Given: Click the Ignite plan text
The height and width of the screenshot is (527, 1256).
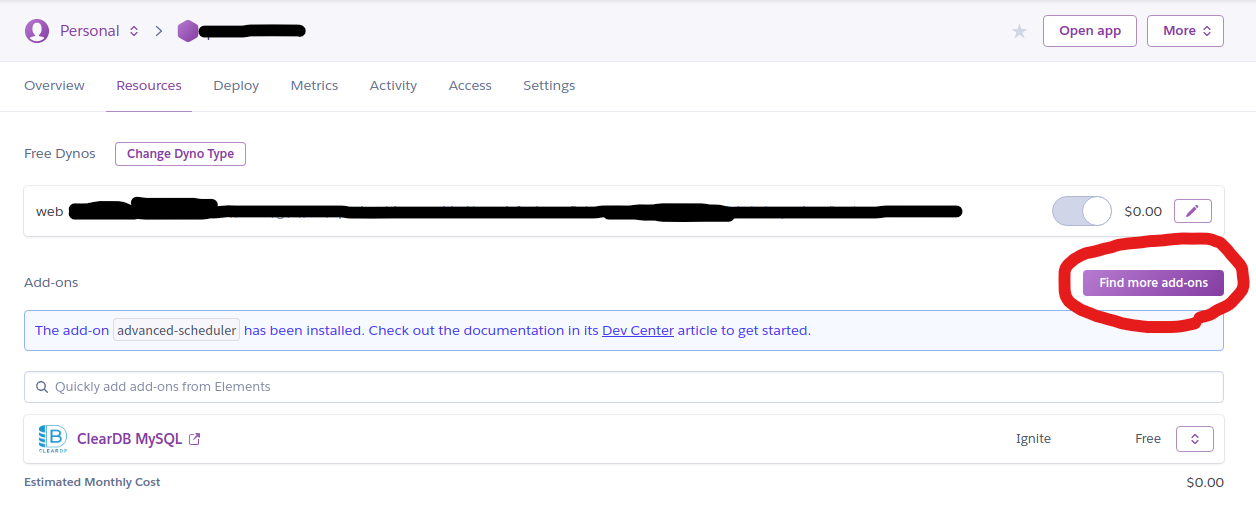Looking at the screenshot, I should pyautogui.click(x=1033, y=439).
